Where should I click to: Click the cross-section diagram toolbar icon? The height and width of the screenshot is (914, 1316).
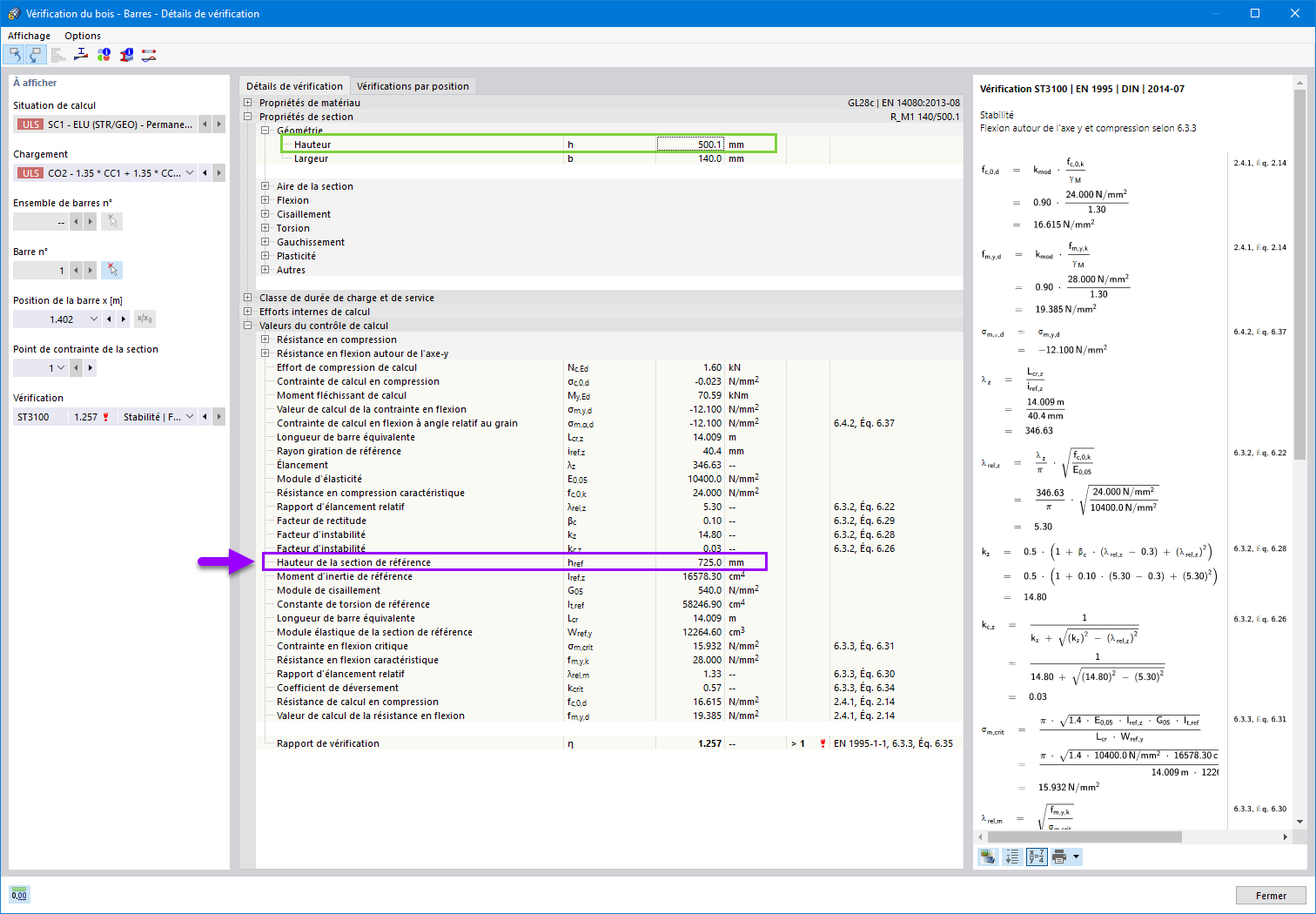pos(81,55)
